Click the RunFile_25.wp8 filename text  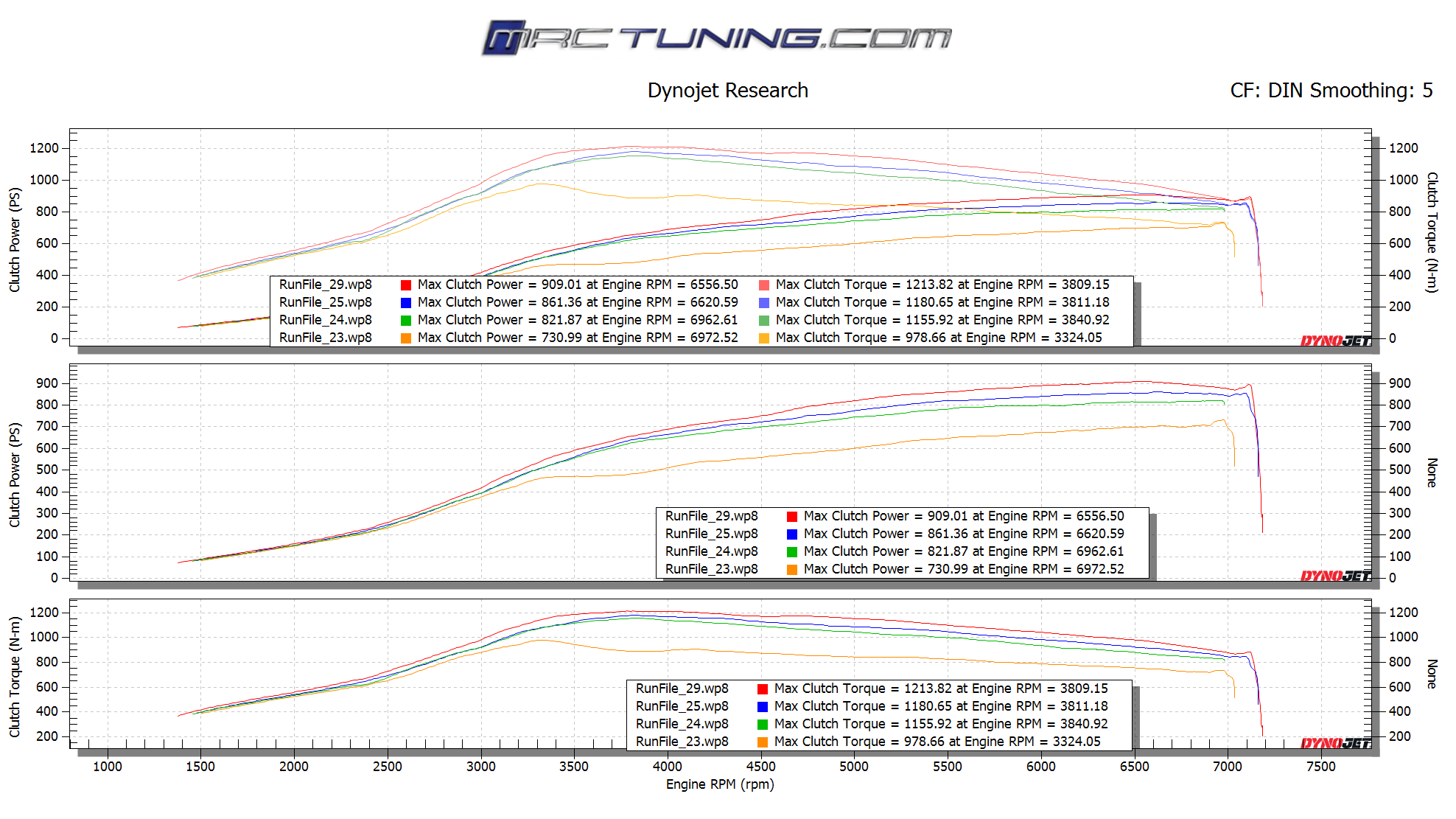pos(325,302)
